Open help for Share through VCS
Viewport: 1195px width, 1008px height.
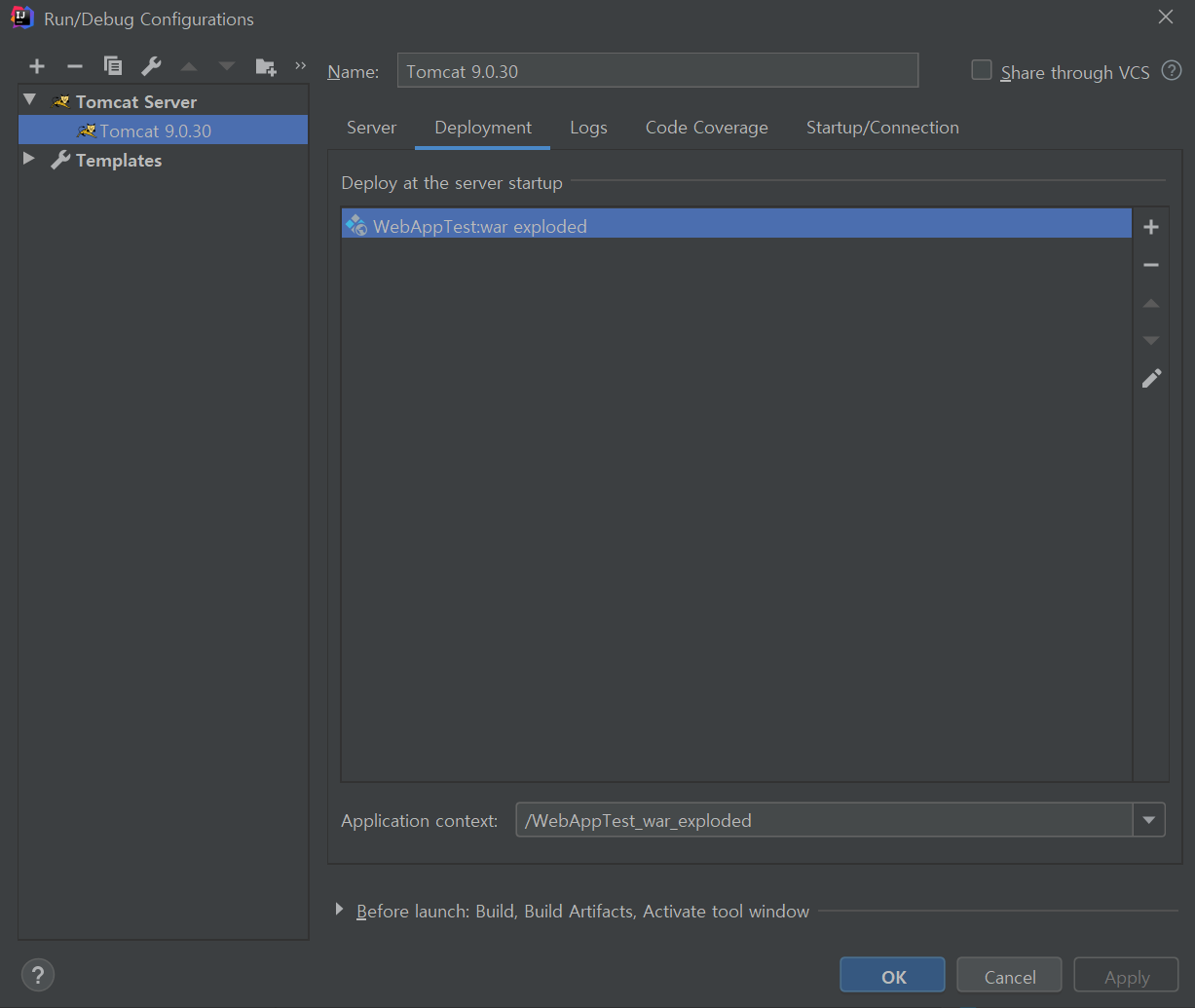click(1172, 71)
